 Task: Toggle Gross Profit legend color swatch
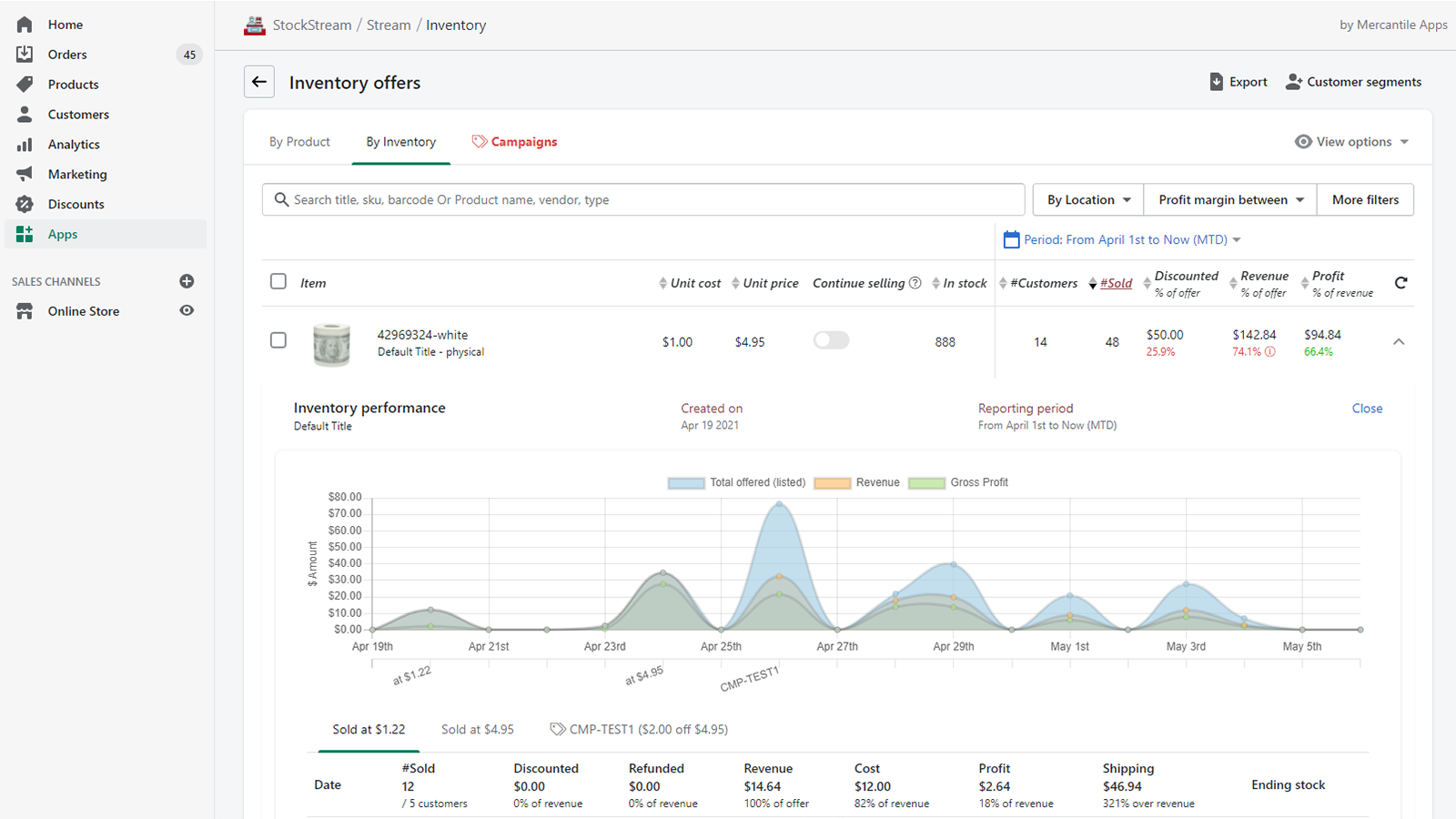926,483
